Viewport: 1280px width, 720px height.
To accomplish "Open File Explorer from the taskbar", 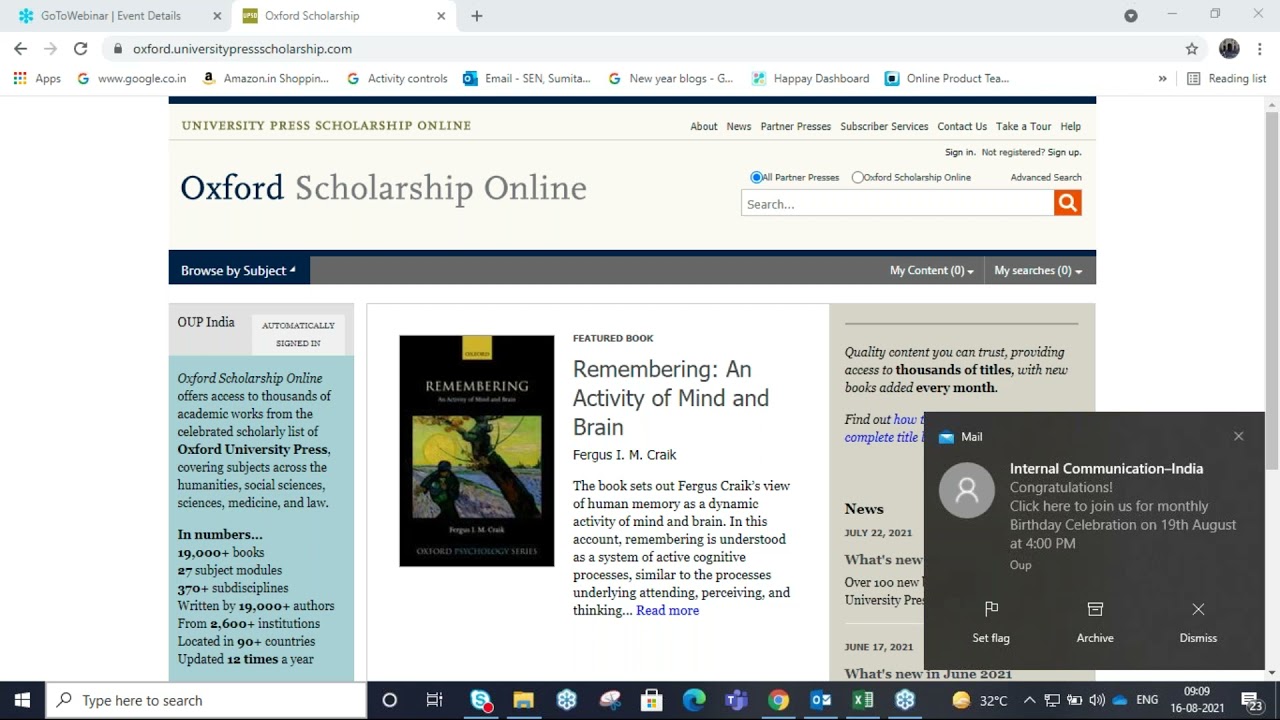I will 523,700.
